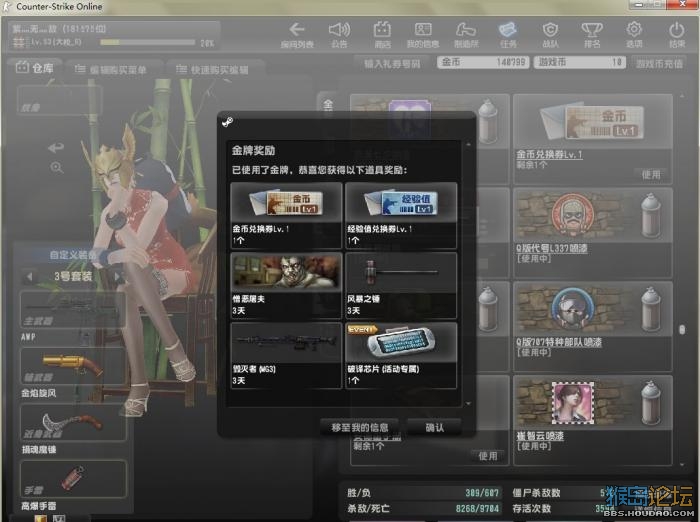Click the lower 使用 button under 剩余1个

(x=488, y=456)
